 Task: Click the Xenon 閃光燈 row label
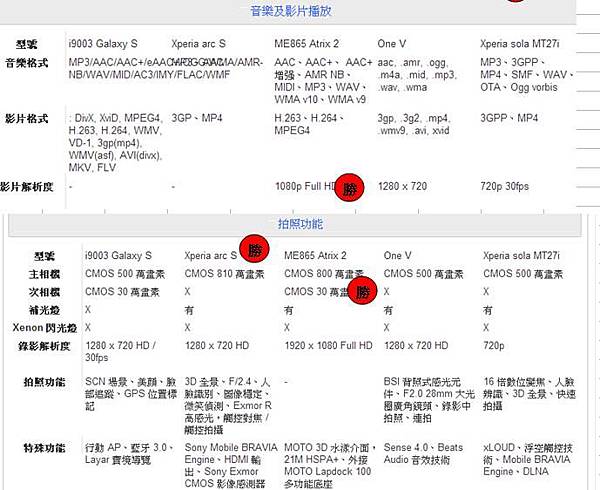[44, 328]
